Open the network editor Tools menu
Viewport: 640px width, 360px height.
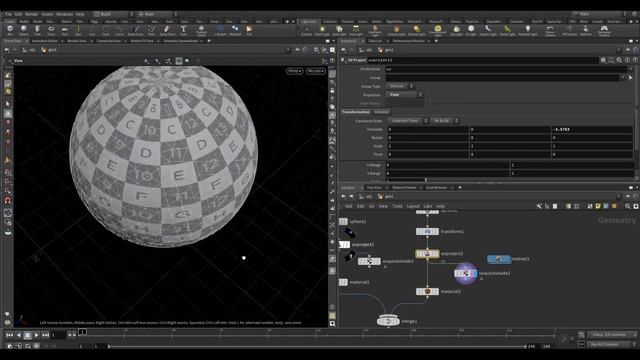397,206
